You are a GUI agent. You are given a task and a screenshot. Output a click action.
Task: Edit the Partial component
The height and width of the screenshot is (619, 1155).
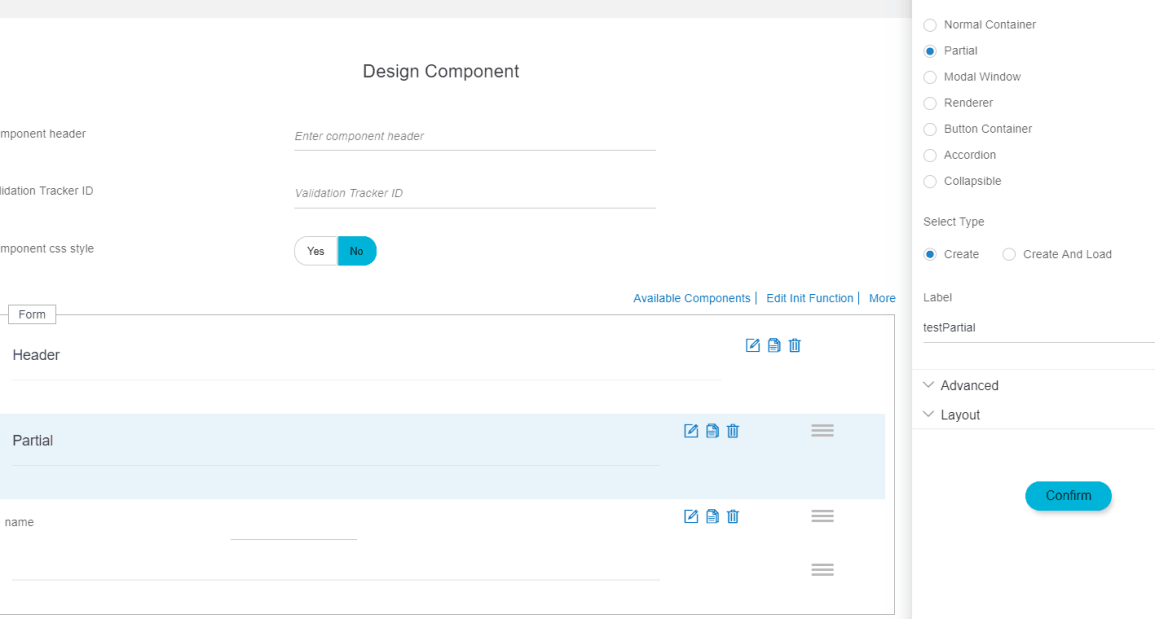coord(690,430)
